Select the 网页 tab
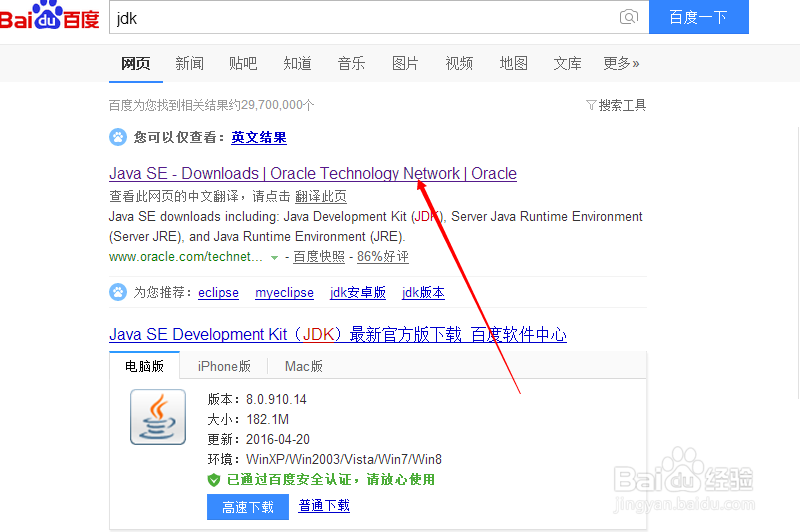 (x=136, y=63)
